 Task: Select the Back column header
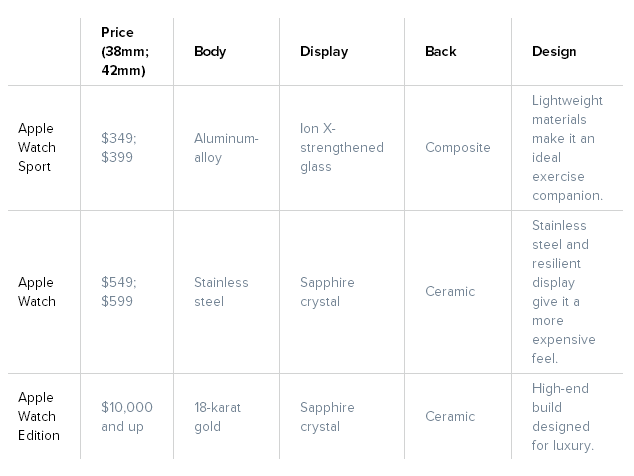point(441,51)
